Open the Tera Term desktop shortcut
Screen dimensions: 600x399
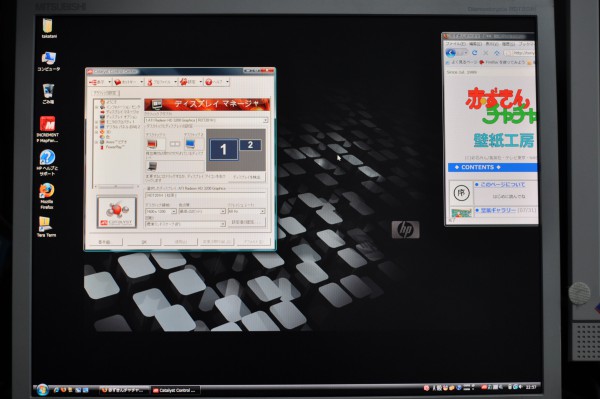(x=46, y=226)
